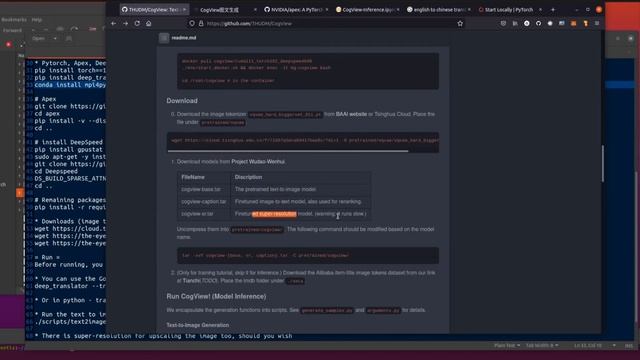Open the Tianchi dataset link
640x360 pixels.
[x=191, y=281]
